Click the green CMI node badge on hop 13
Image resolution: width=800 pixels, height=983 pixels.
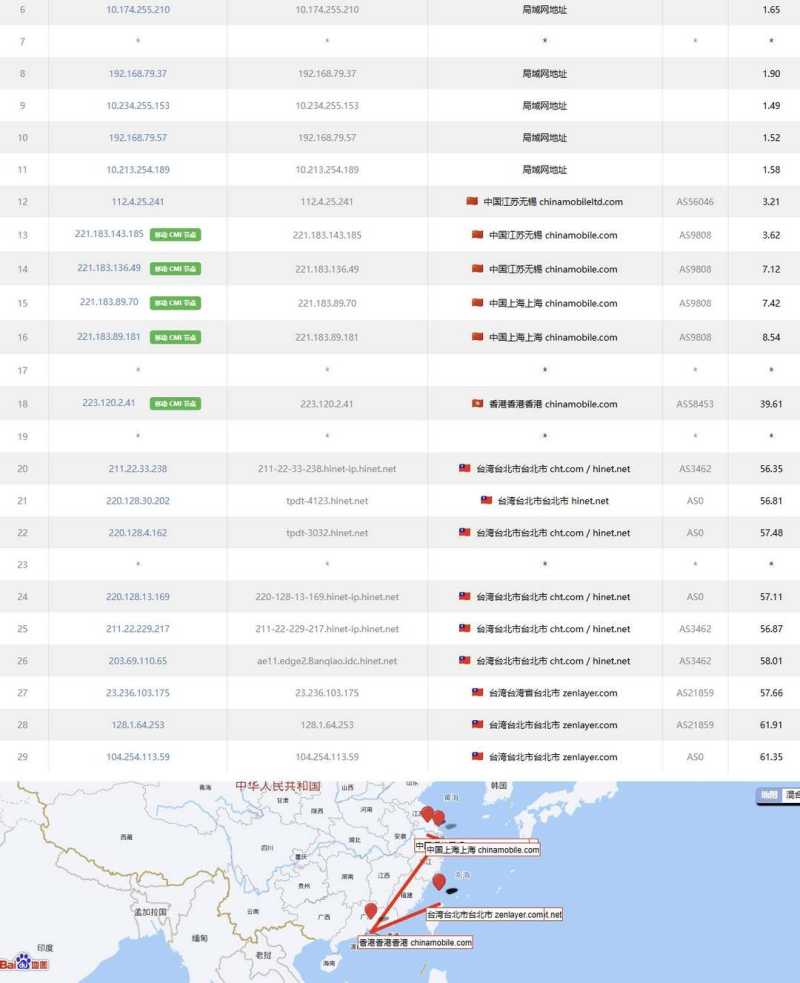tap(175, 235)
